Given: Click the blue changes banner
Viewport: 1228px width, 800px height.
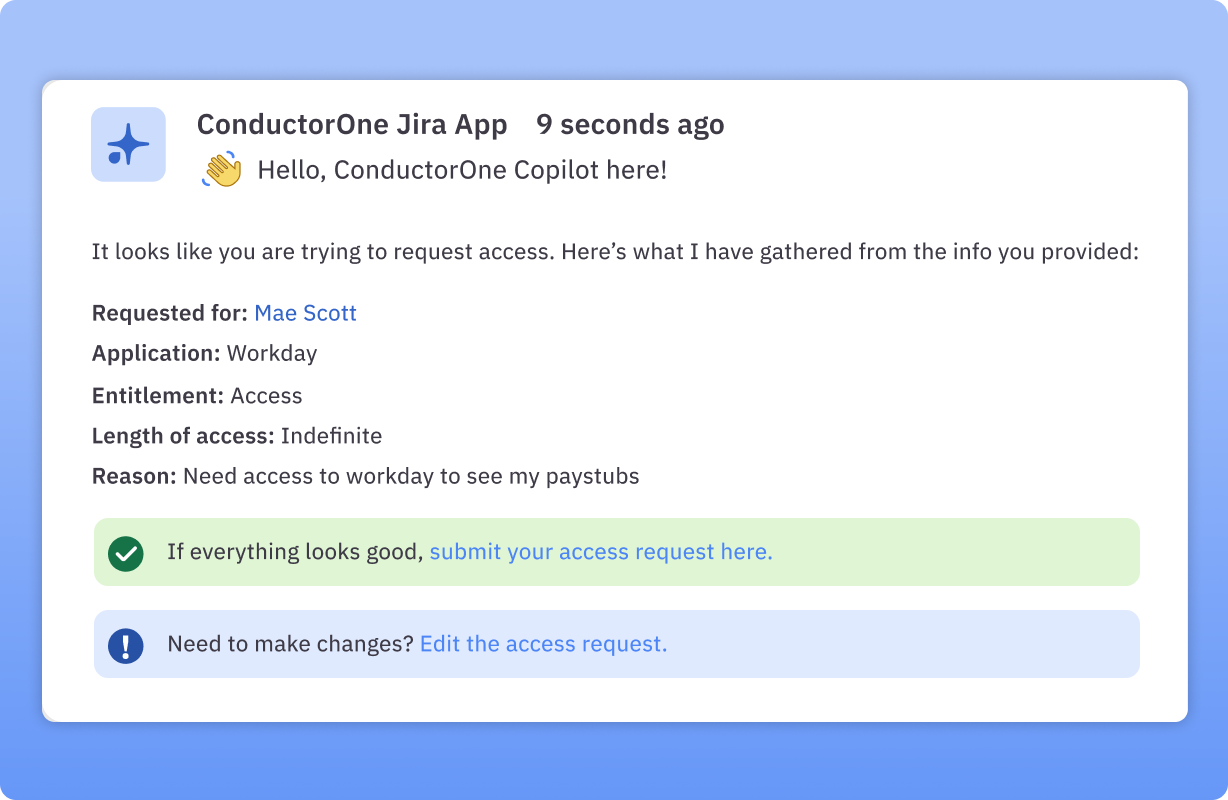Looking at the screenshot, I should [616, 644].
